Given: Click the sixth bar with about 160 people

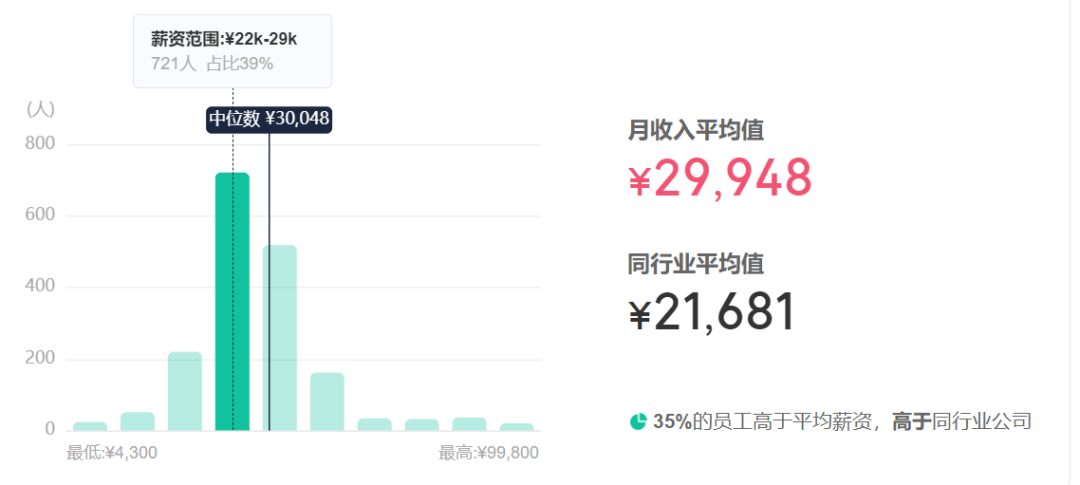Looking at the screenshot, I should 327,402.
